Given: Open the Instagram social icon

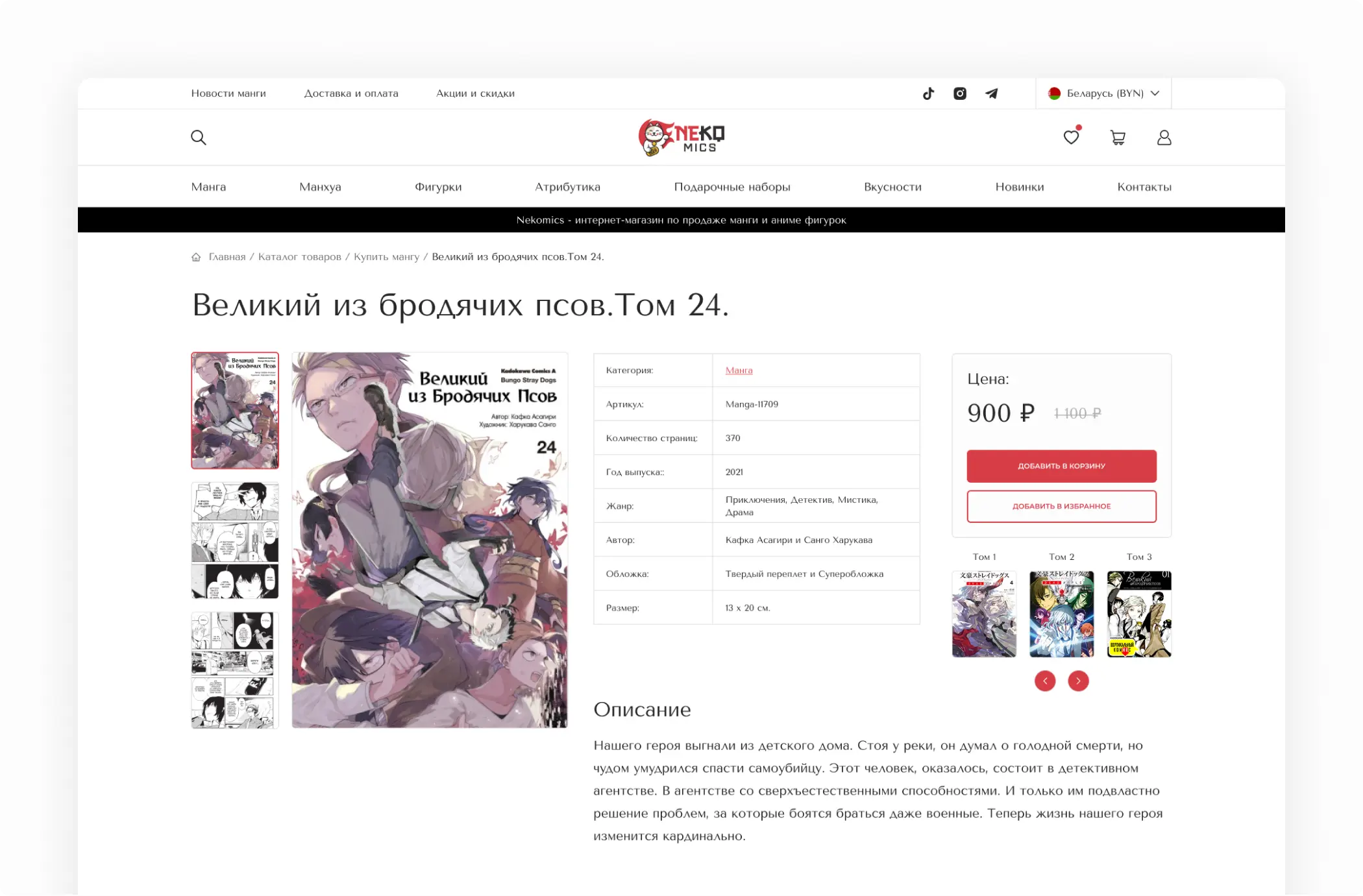Looking at the screenshot, I should pyautogui.click(x=960, y=93).
